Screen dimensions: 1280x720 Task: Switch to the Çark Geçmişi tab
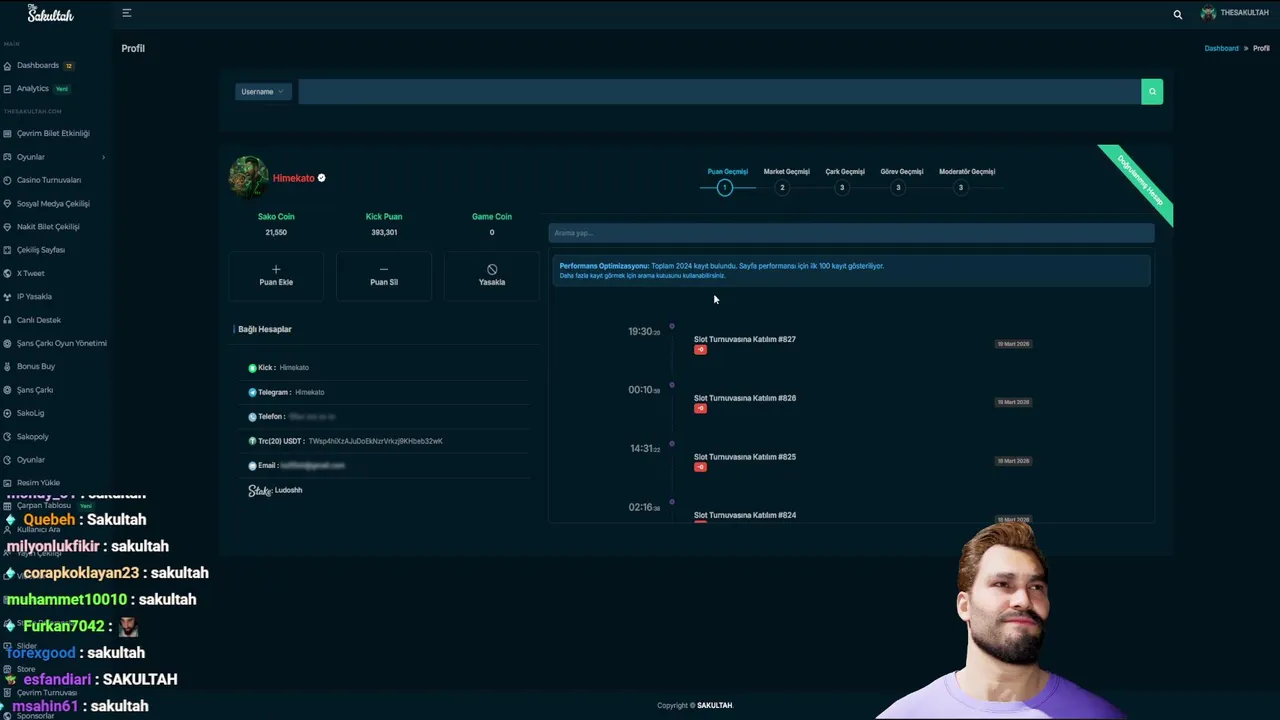[x=845, y=180]
